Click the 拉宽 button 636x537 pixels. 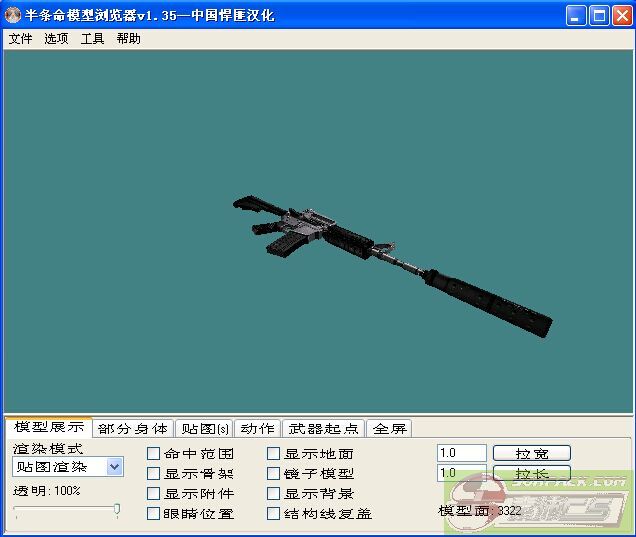[x=531, y=454]
